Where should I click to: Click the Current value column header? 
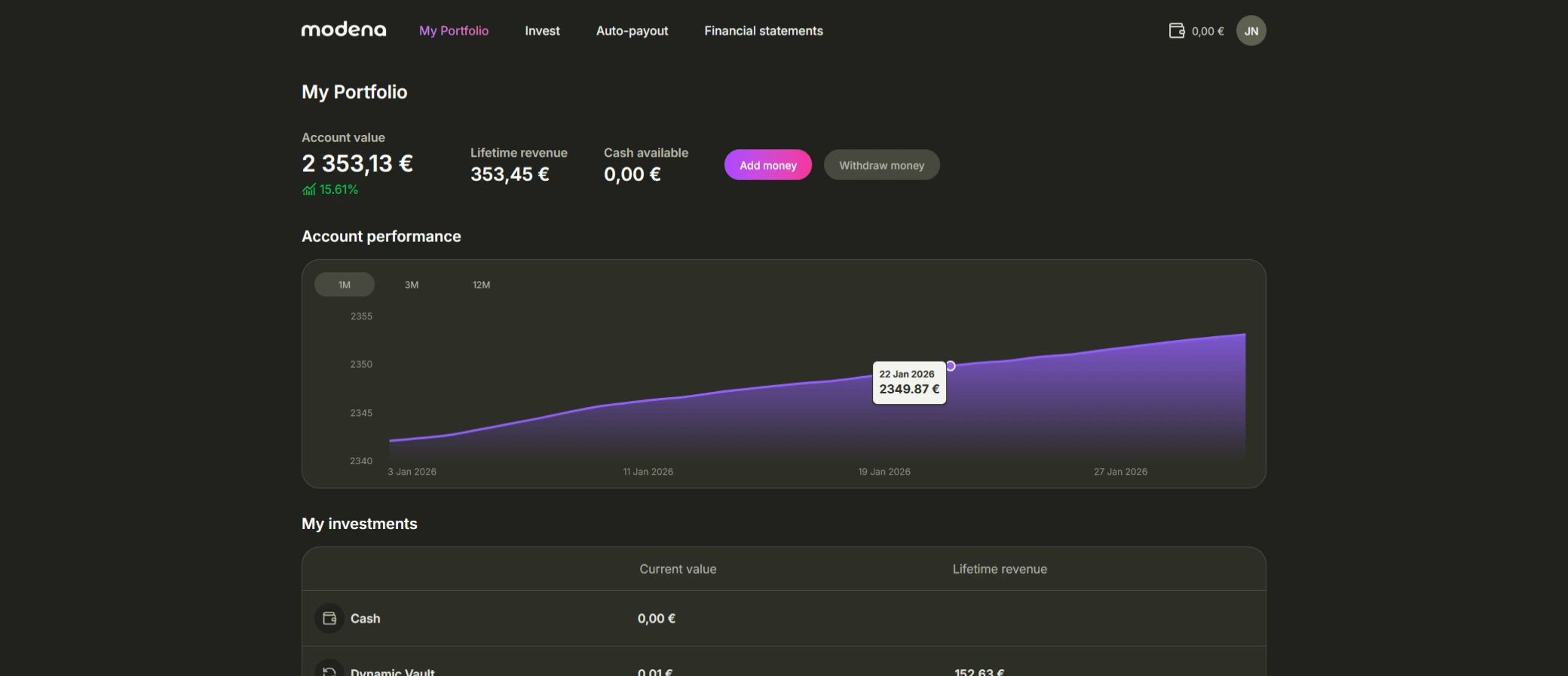click(x=678, y=569)
